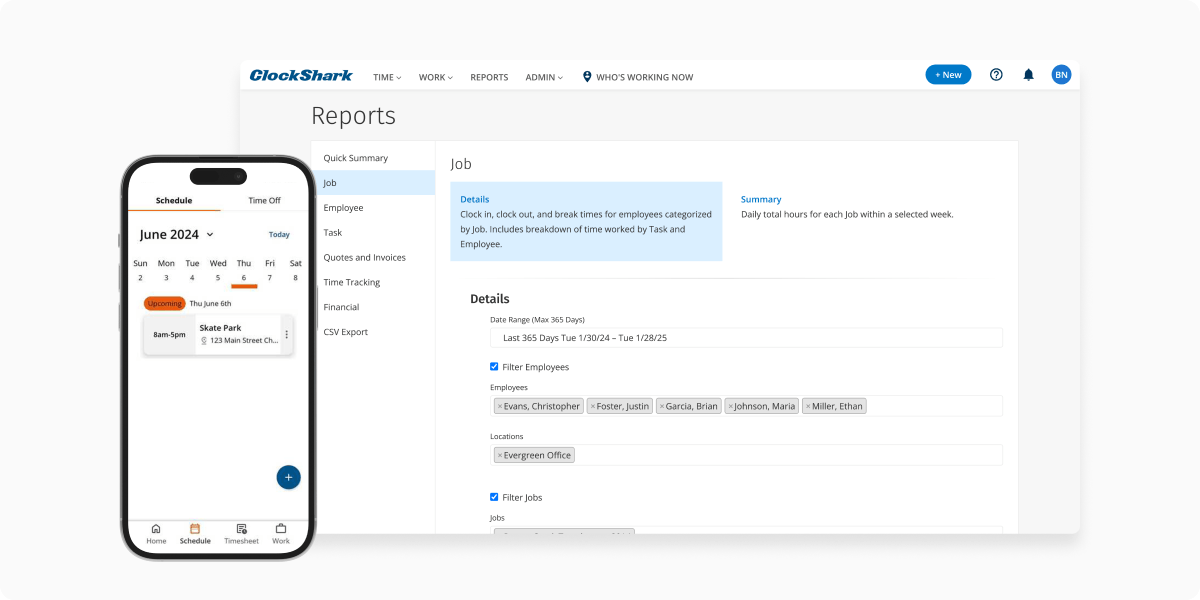1200x600 pixels.
Task: Click the + New button
Action: pos(947,75)
